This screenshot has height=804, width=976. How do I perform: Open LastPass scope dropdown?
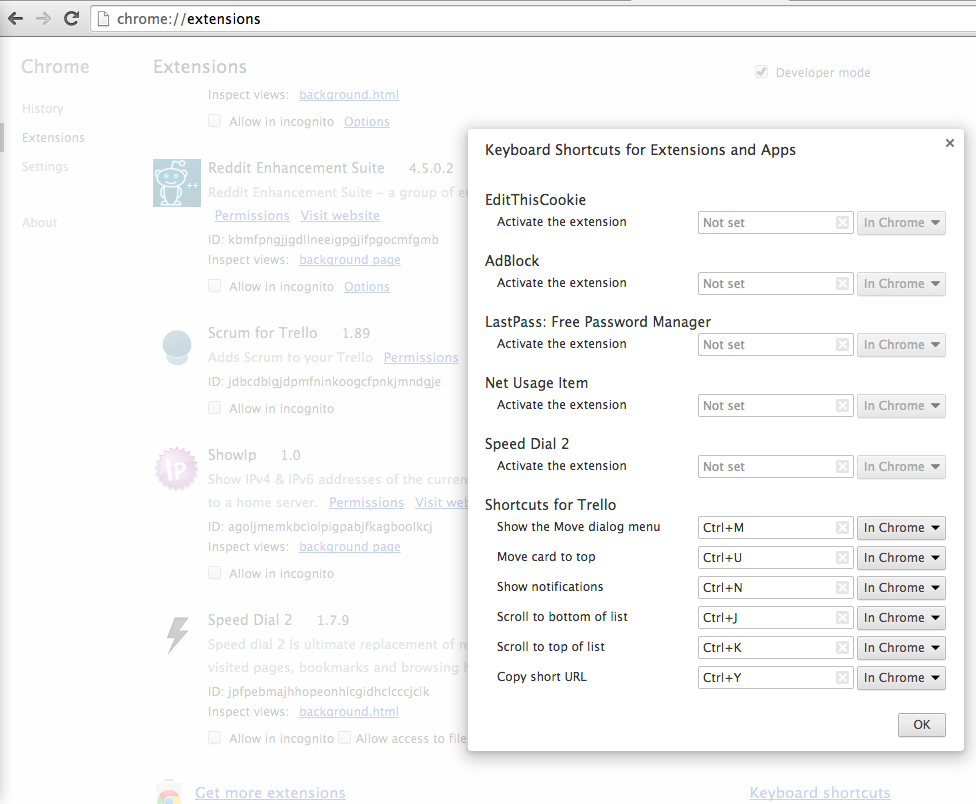pos(901,345)
